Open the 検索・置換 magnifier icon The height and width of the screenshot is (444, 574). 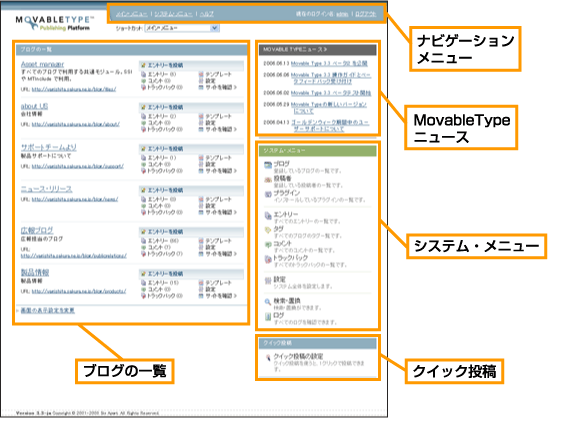click(268, 302)
